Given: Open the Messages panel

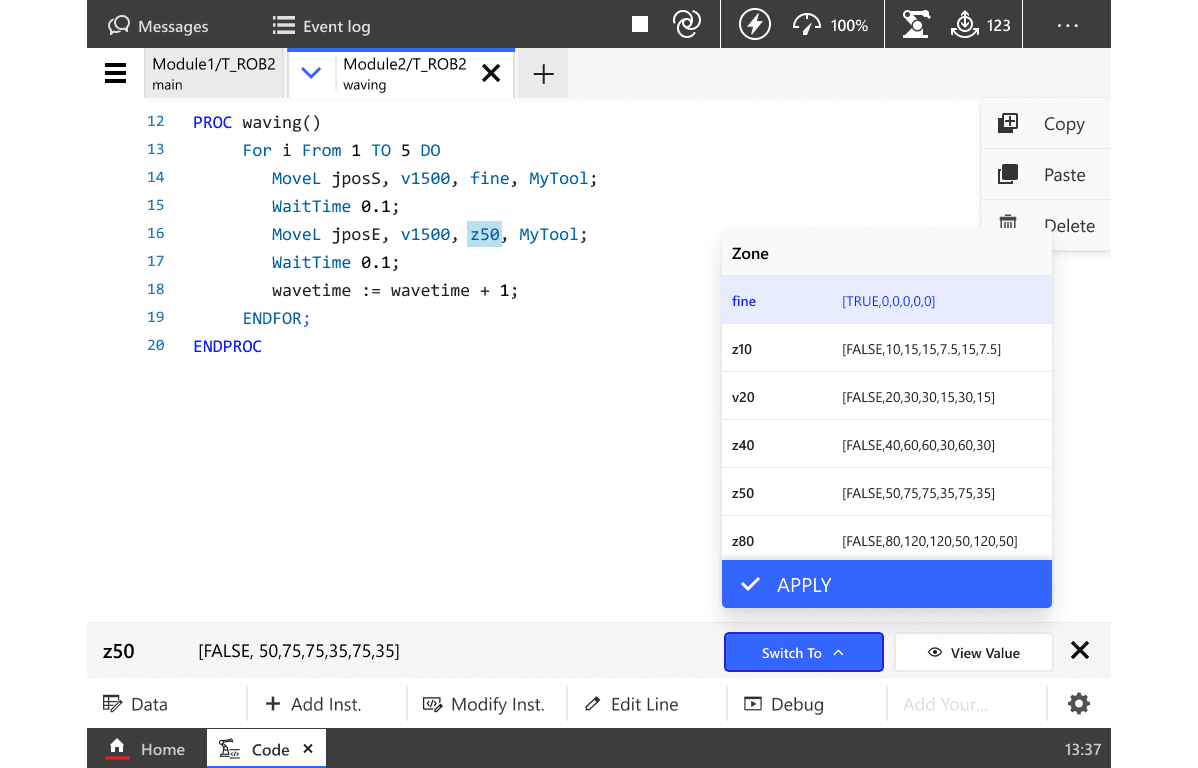Looking at the screenshot, I should pos(158,26).
